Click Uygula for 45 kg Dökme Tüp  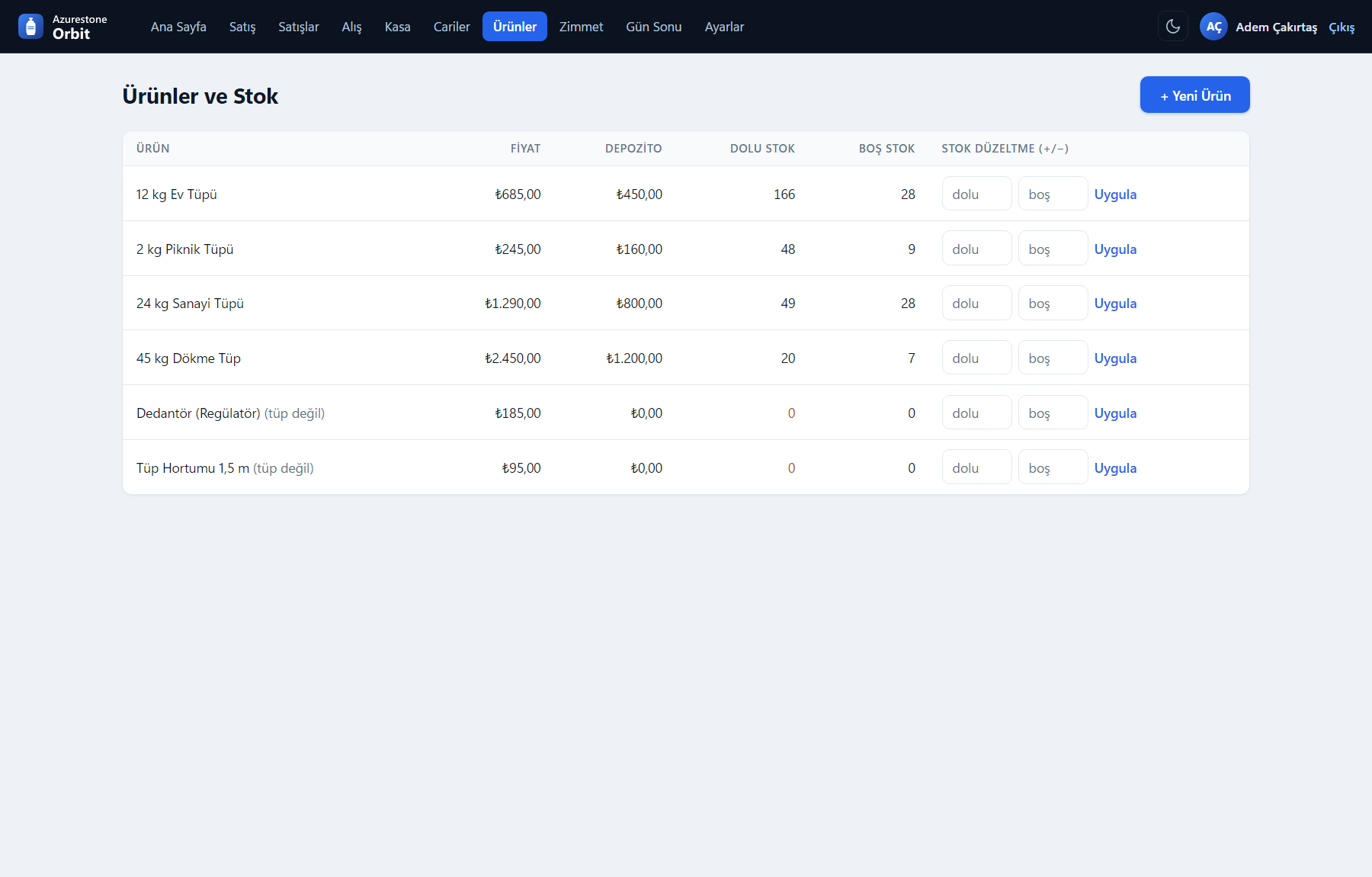click(1115, 358)
